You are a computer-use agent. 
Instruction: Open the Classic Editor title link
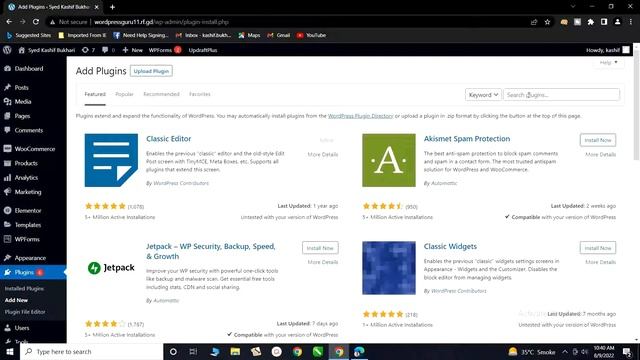coord(169,139)
